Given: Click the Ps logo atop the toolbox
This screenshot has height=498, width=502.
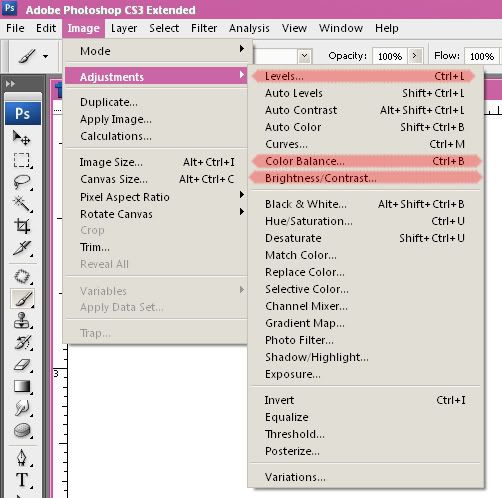Looking at the screenshot, I should pyautogui.click(x=23, y=113).
